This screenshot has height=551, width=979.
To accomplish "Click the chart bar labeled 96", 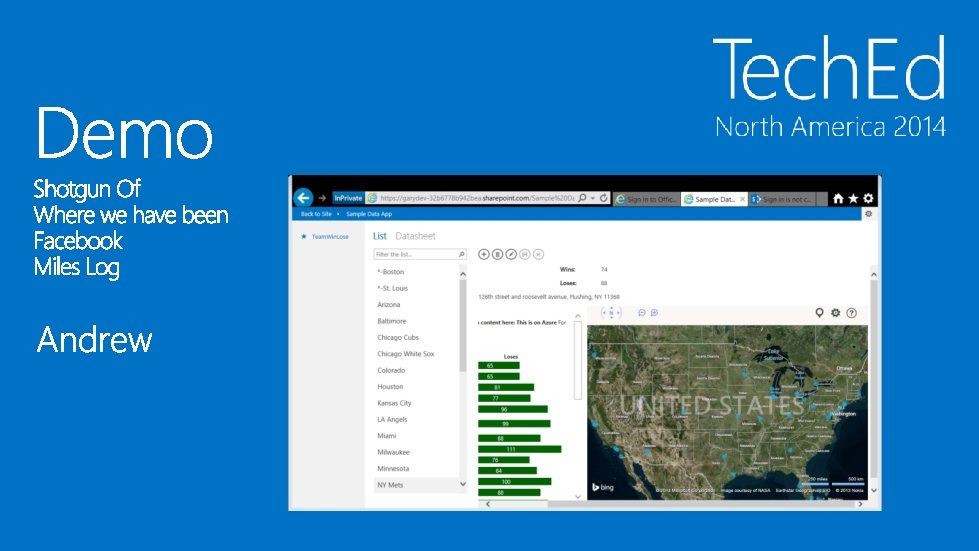I will tap(513, 409).
